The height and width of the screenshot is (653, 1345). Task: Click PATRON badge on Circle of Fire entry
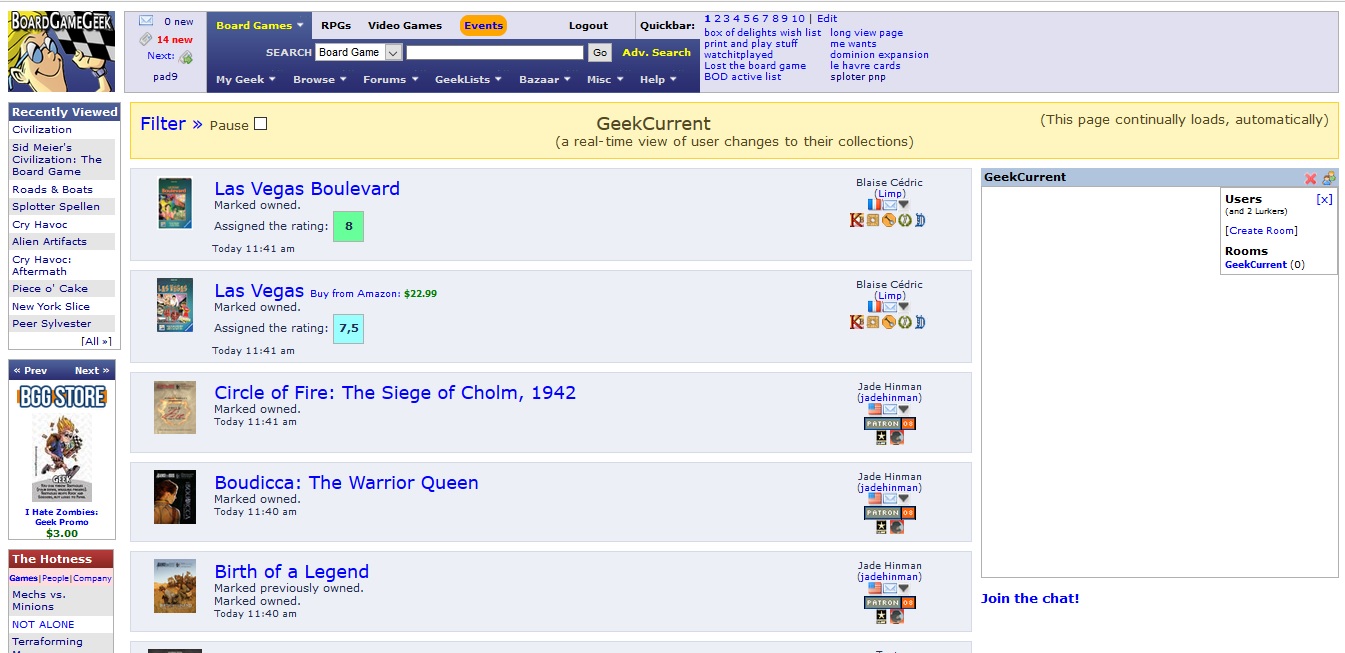[x=883, y=423]
